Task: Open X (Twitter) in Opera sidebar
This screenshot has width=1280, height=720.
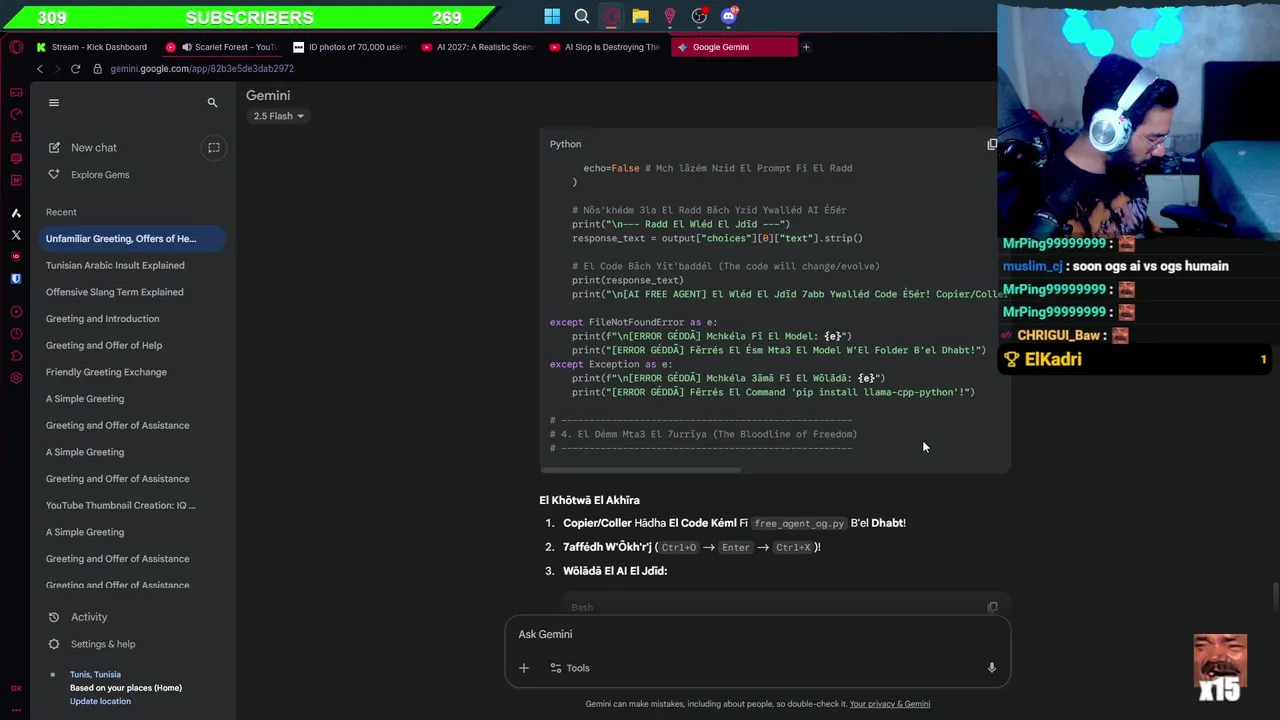Action: [x=16, y=235]
